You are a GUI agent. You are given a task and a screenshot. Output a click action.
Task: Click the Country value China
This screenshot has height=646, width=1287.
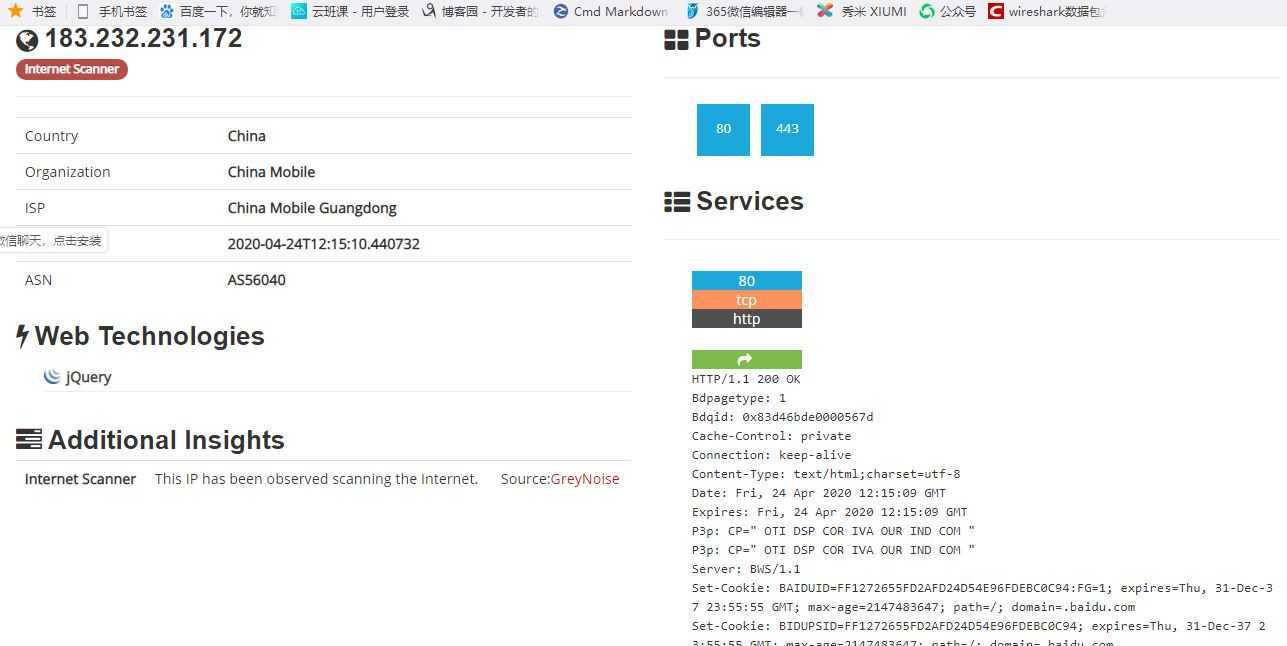click(x=247, y=136)
